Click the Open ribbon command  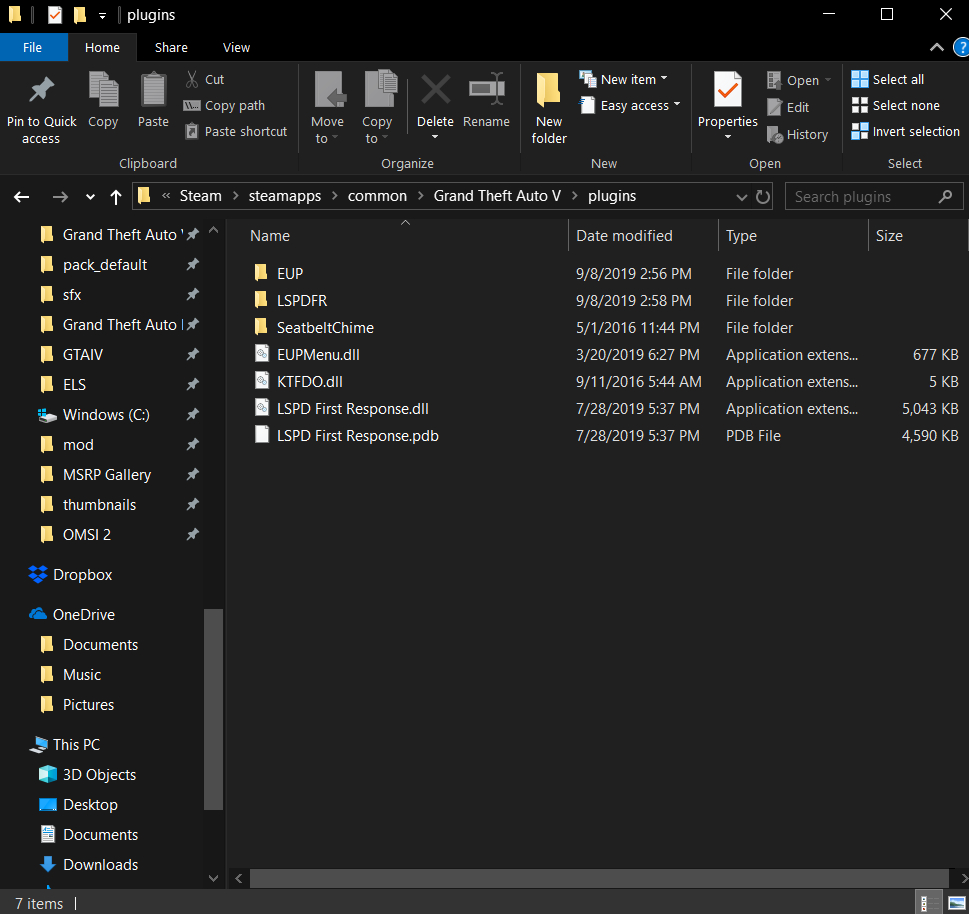(x=799, y=80)
